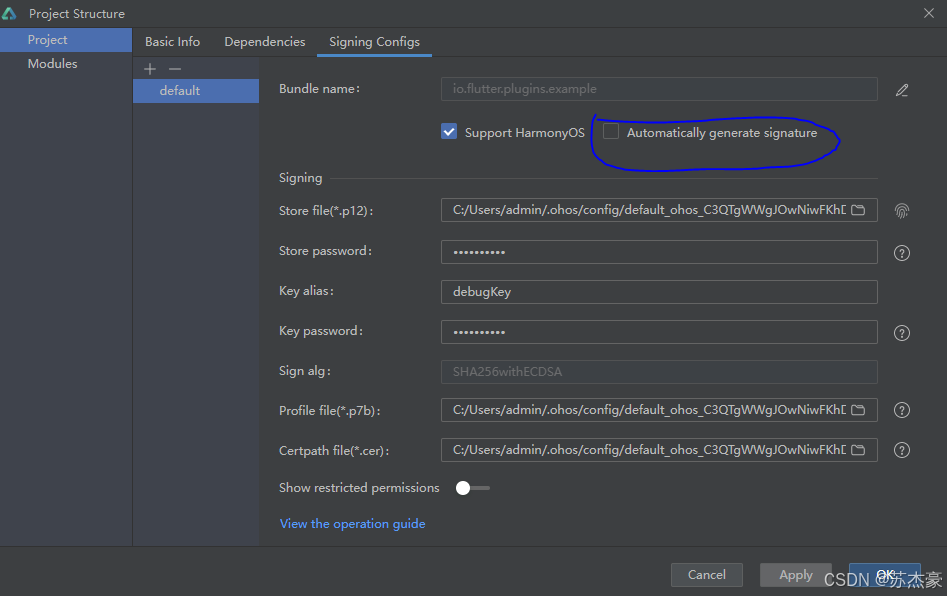Click the pencil edit icon beside Bundle name
This screenshot has width=947, height=596.
tap(902, 89)
